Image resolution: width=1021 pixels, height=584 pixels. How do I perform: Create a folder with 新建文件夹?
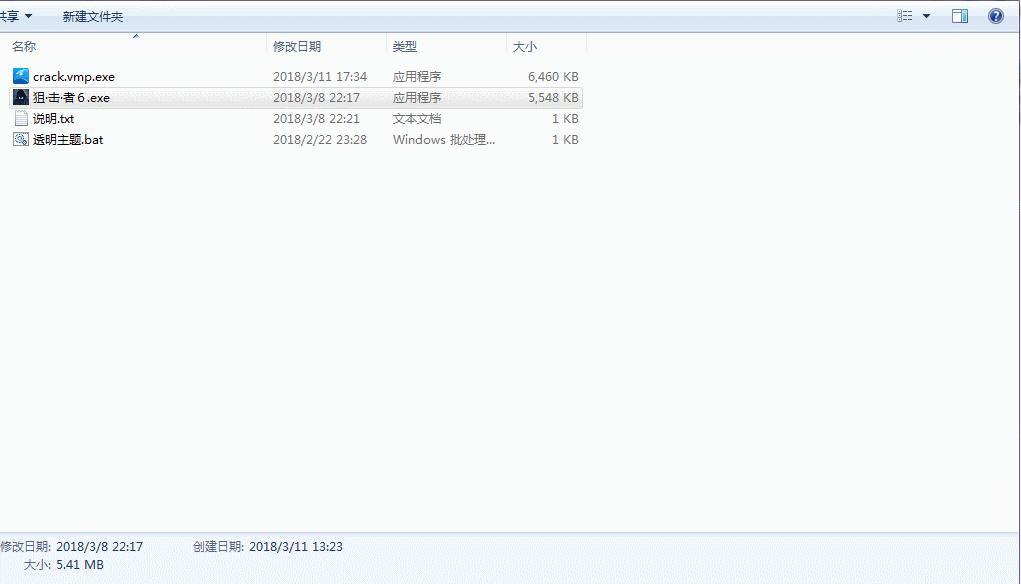(92, 16)
